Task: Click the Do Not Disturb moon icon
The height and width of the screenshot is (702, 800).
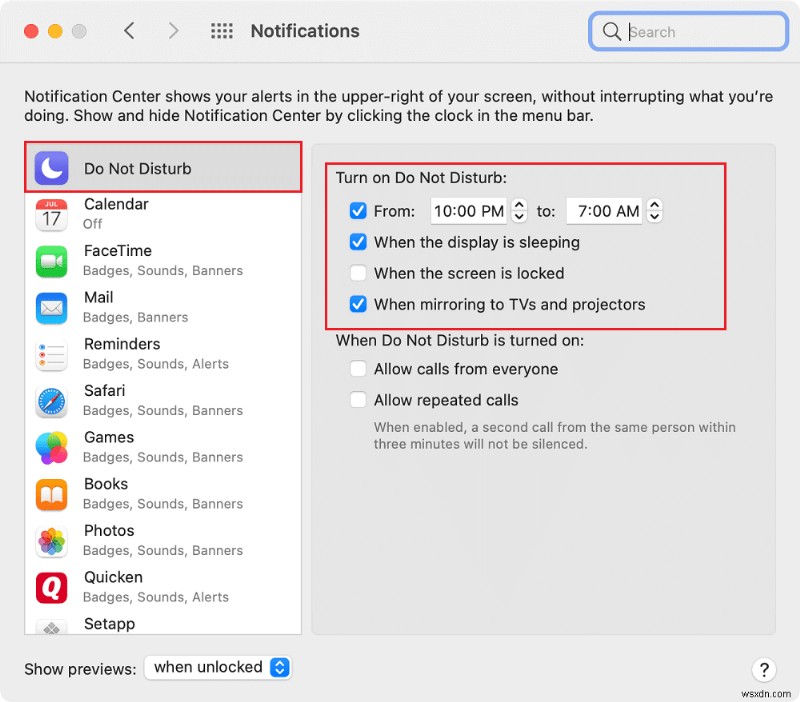Action: click(x=52, y=168)
